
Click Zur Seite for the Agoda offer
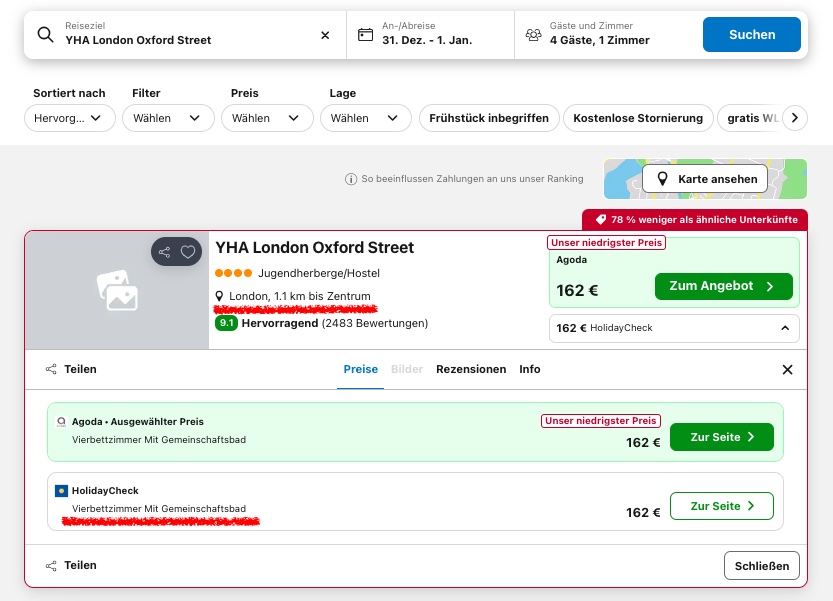point(721,437)
